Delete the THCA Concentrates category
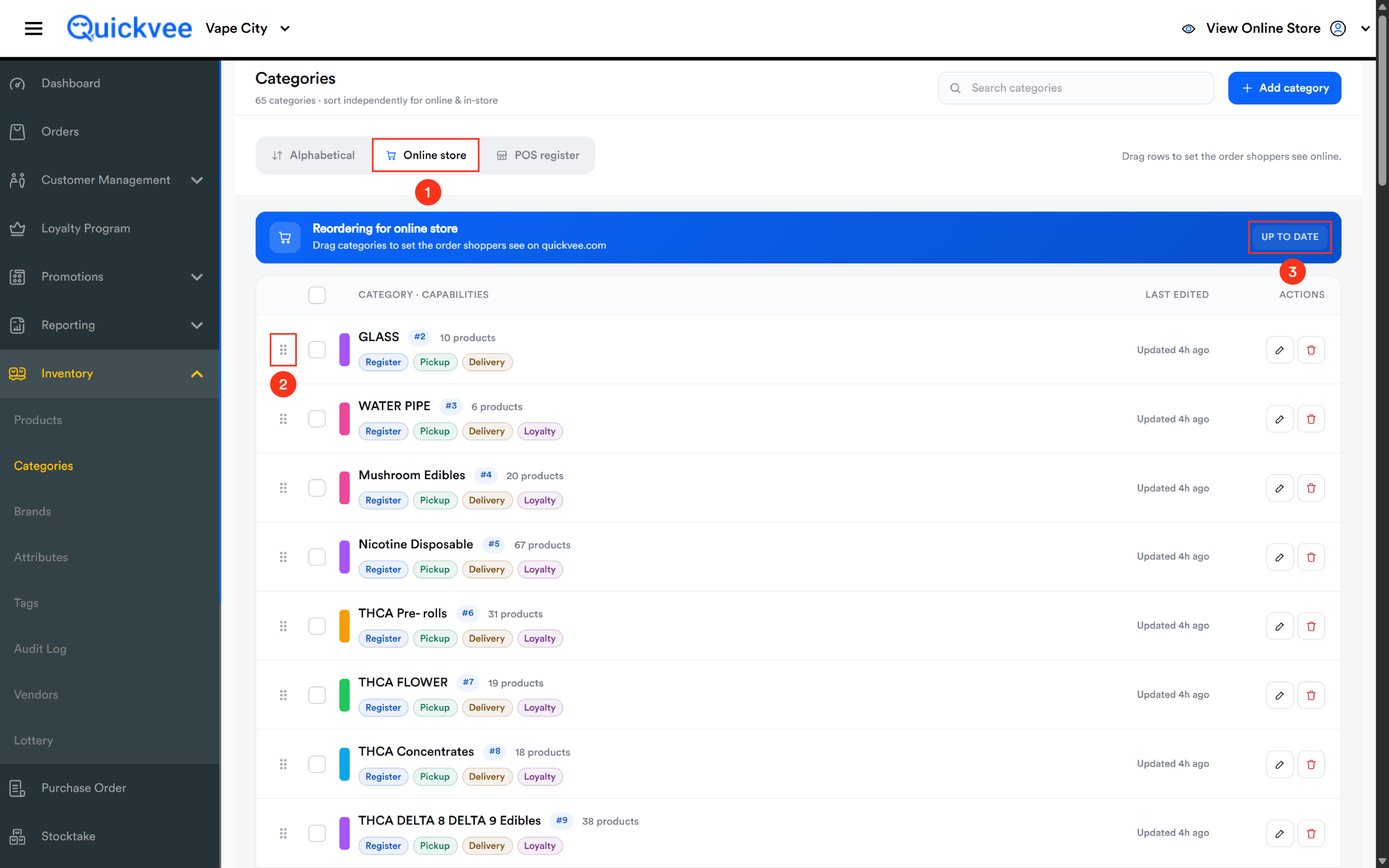 1310,764
